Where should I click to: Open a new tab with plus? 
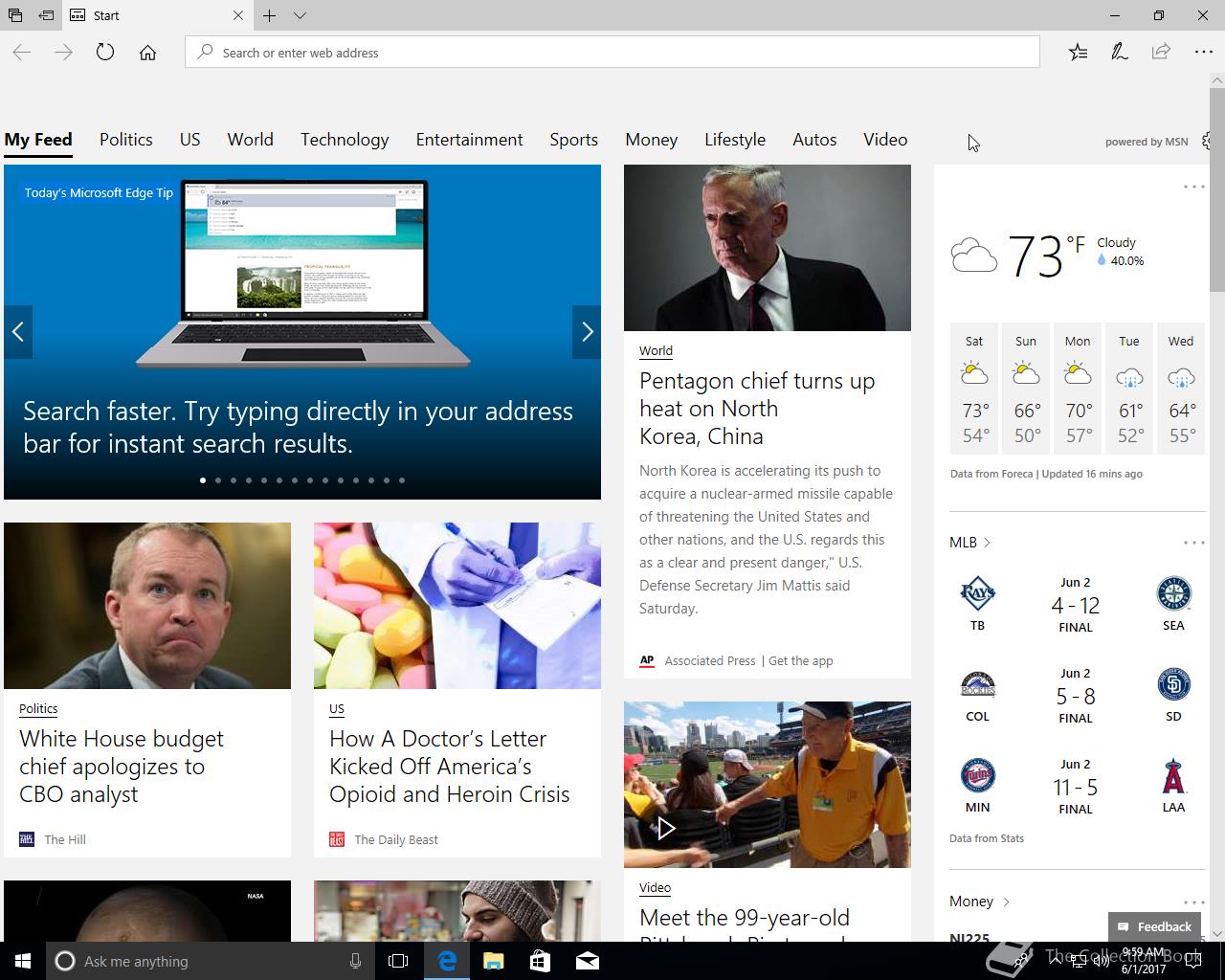[x=270, y=15]
